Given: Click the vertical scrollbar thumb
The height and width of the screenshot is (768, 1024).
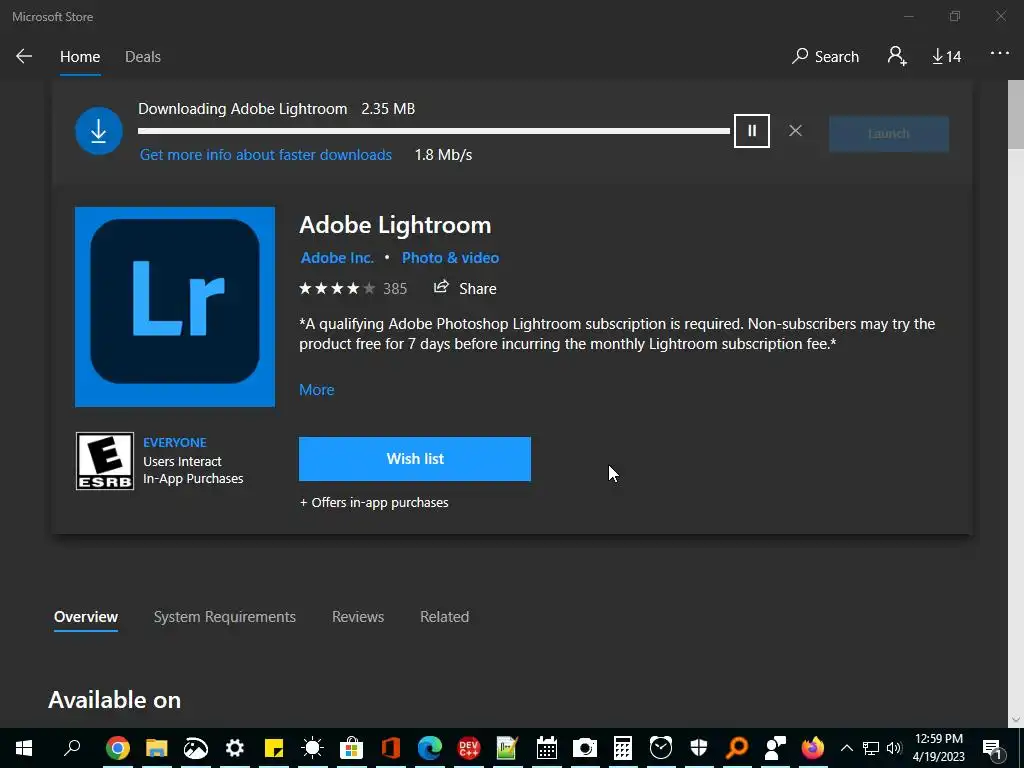Looking at the screenshot, I should (x=1016, y=115).
